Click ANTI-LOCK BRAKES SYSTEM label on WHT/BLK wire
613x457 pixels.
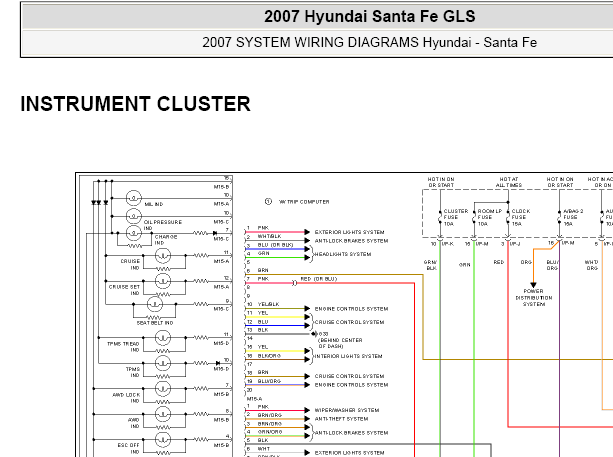tap(351, 241)
